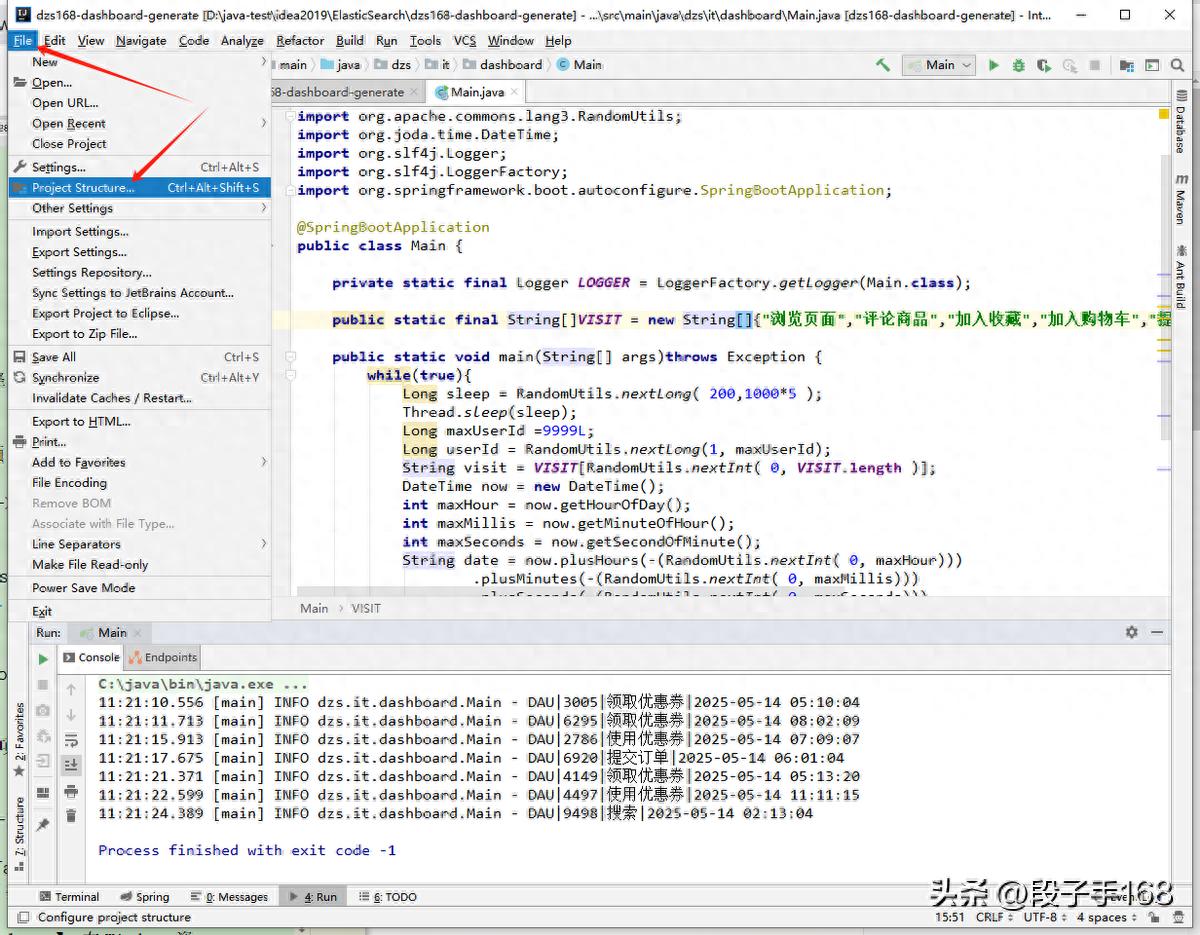Expand the Line Separators submenu

[139, 544]
